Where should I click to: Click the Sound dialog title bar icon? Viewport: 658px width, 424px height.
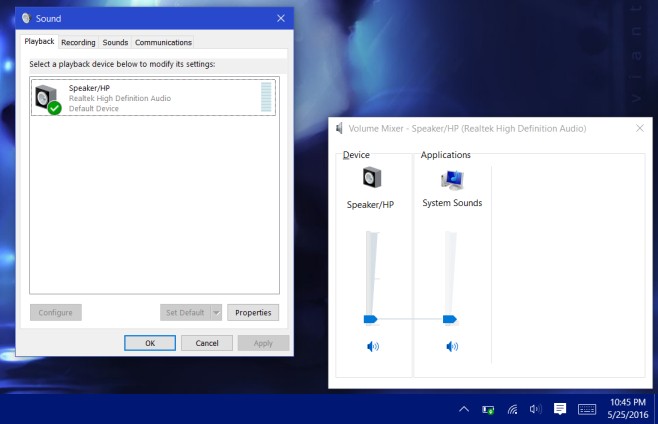[x=26, y=18]
